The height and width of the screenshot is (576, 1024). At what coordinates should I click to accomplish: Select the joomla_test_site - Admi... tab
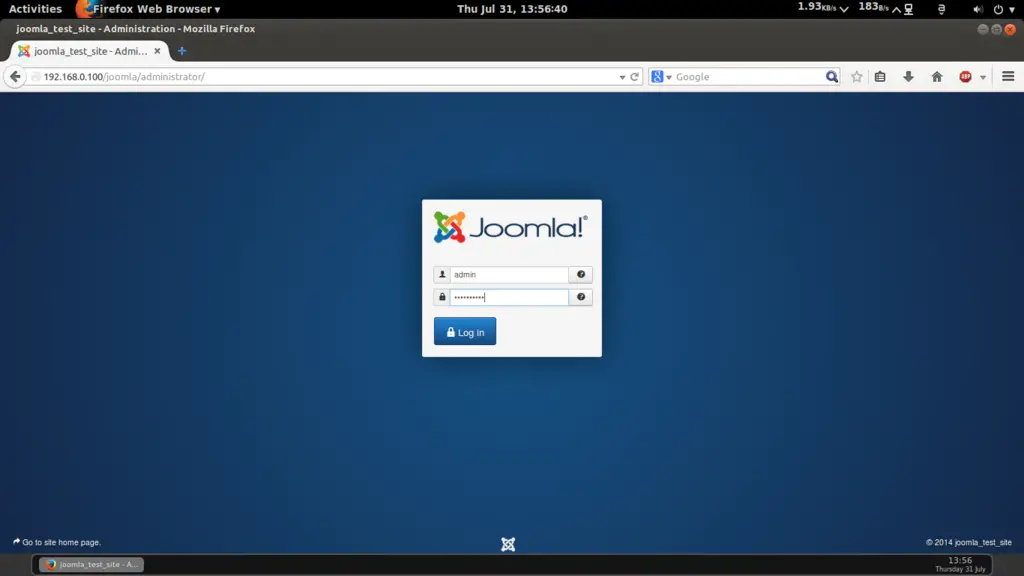tap(89, 51)
